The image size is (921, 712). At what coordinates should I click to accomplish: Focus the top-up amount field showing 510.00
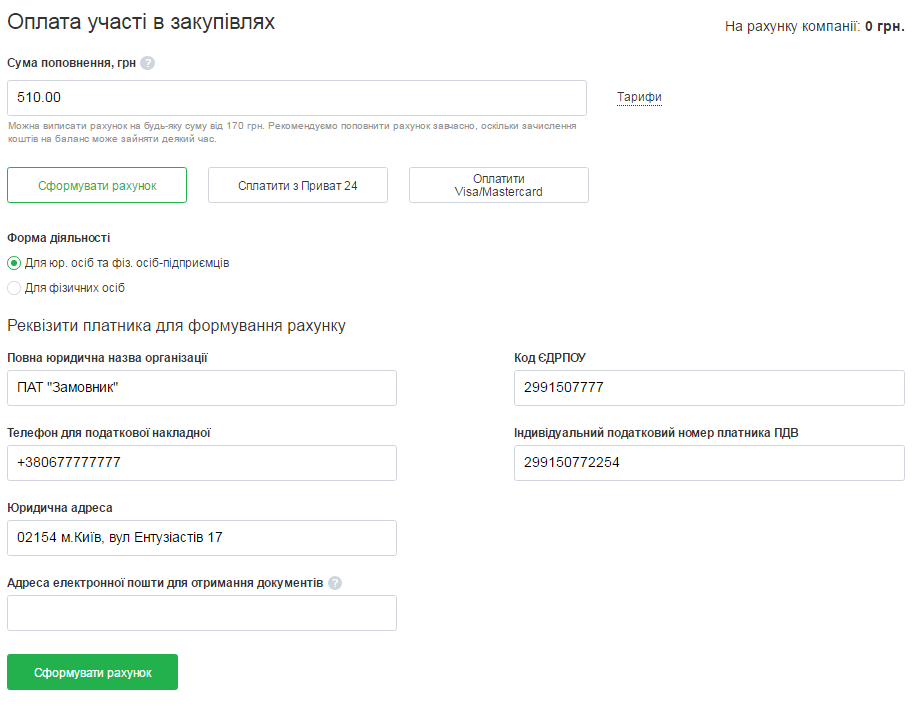(296, 98)
